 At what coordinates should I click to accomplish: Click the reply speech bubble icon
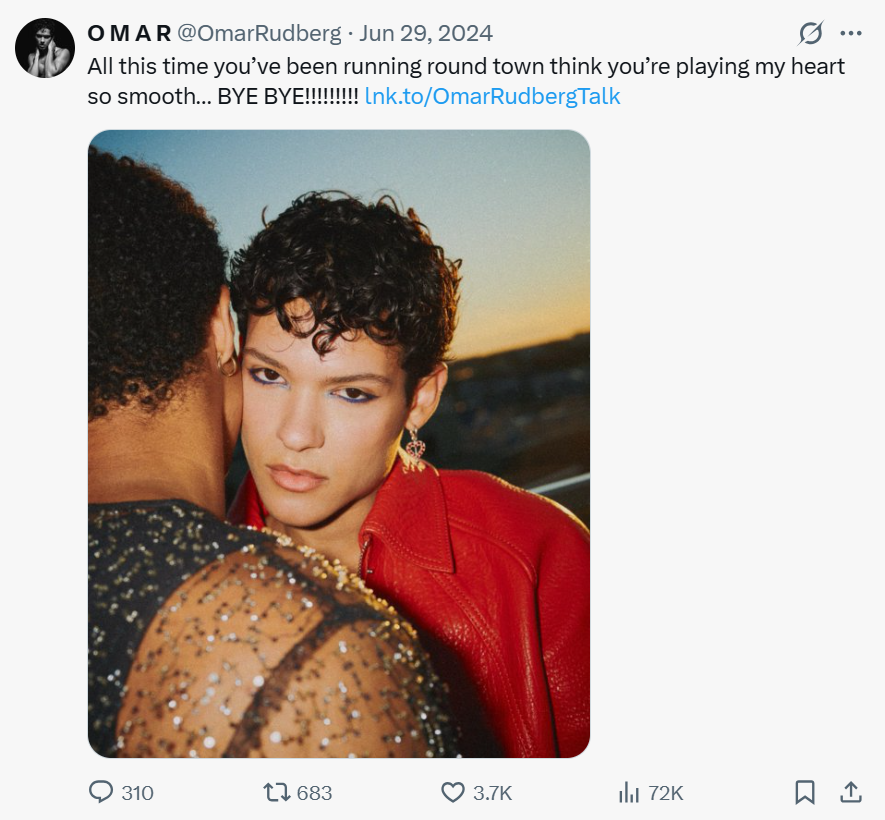tap(101, 792)
